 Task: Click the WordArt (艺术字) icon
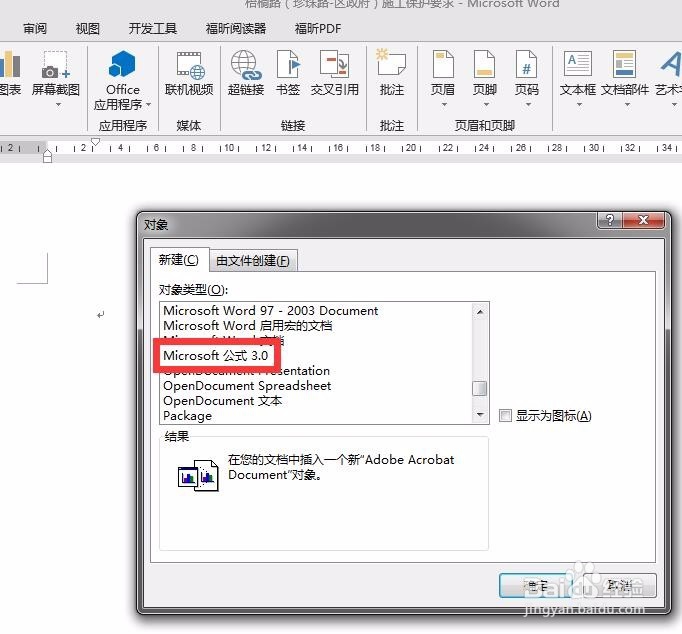pos(670,64)
